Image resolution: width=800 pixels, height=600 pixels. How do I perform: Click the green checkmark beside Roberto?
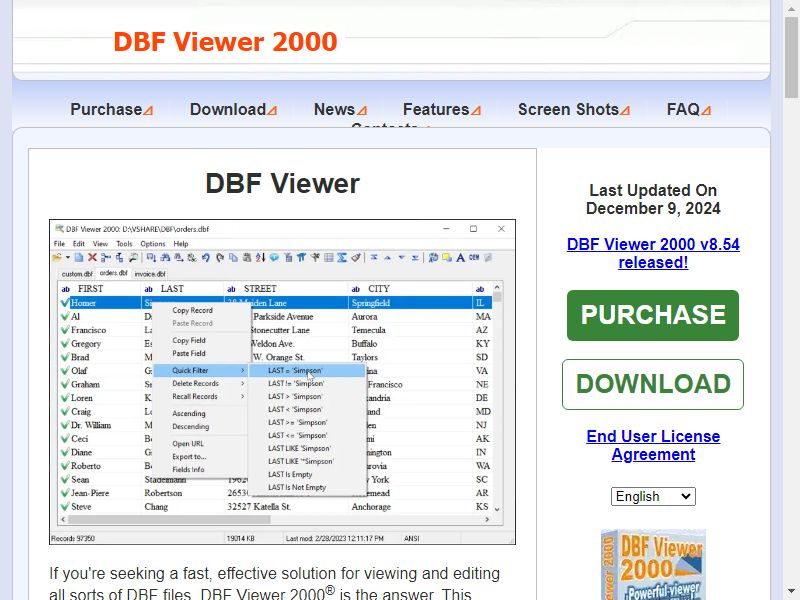(65, 466)
